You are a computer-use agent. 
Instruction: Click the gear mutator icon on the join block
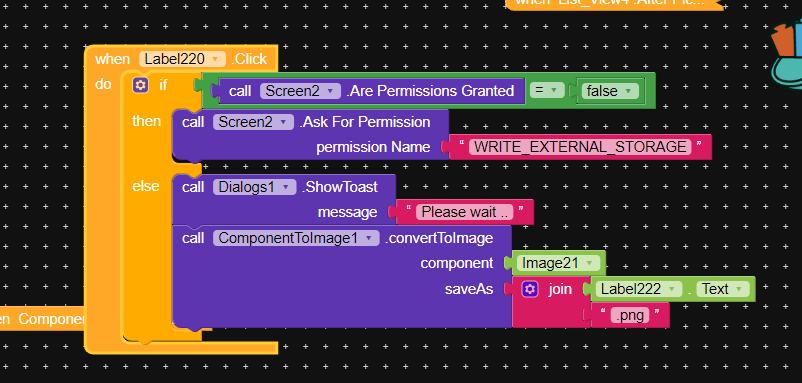click(530, 289)
